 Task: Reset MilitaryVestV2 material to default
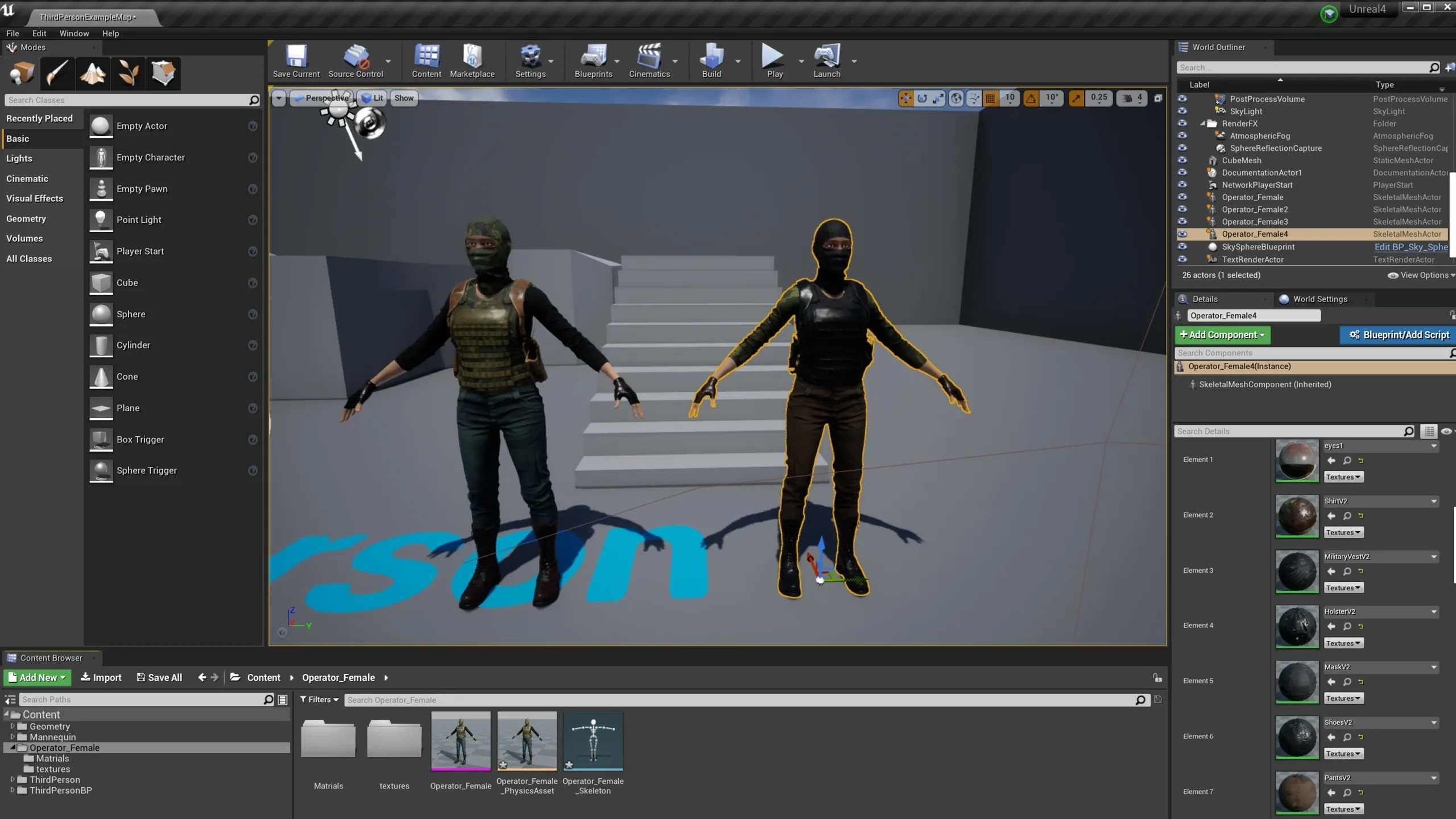coord(1361,571)
